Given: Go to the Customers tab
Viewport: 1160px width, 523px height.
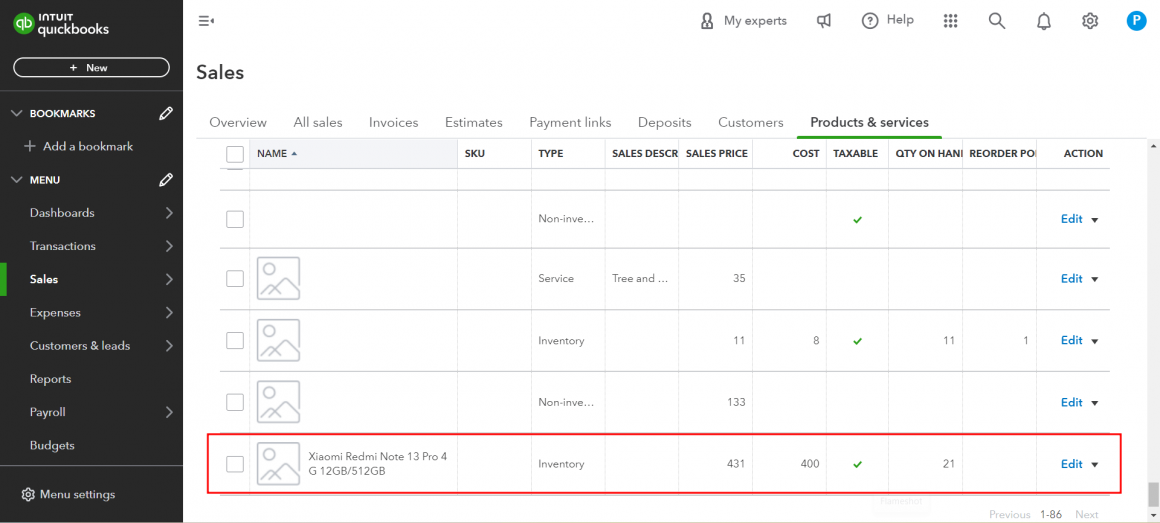Looking at the screenshot, I should pyautogui.click(x=750, y=122).
